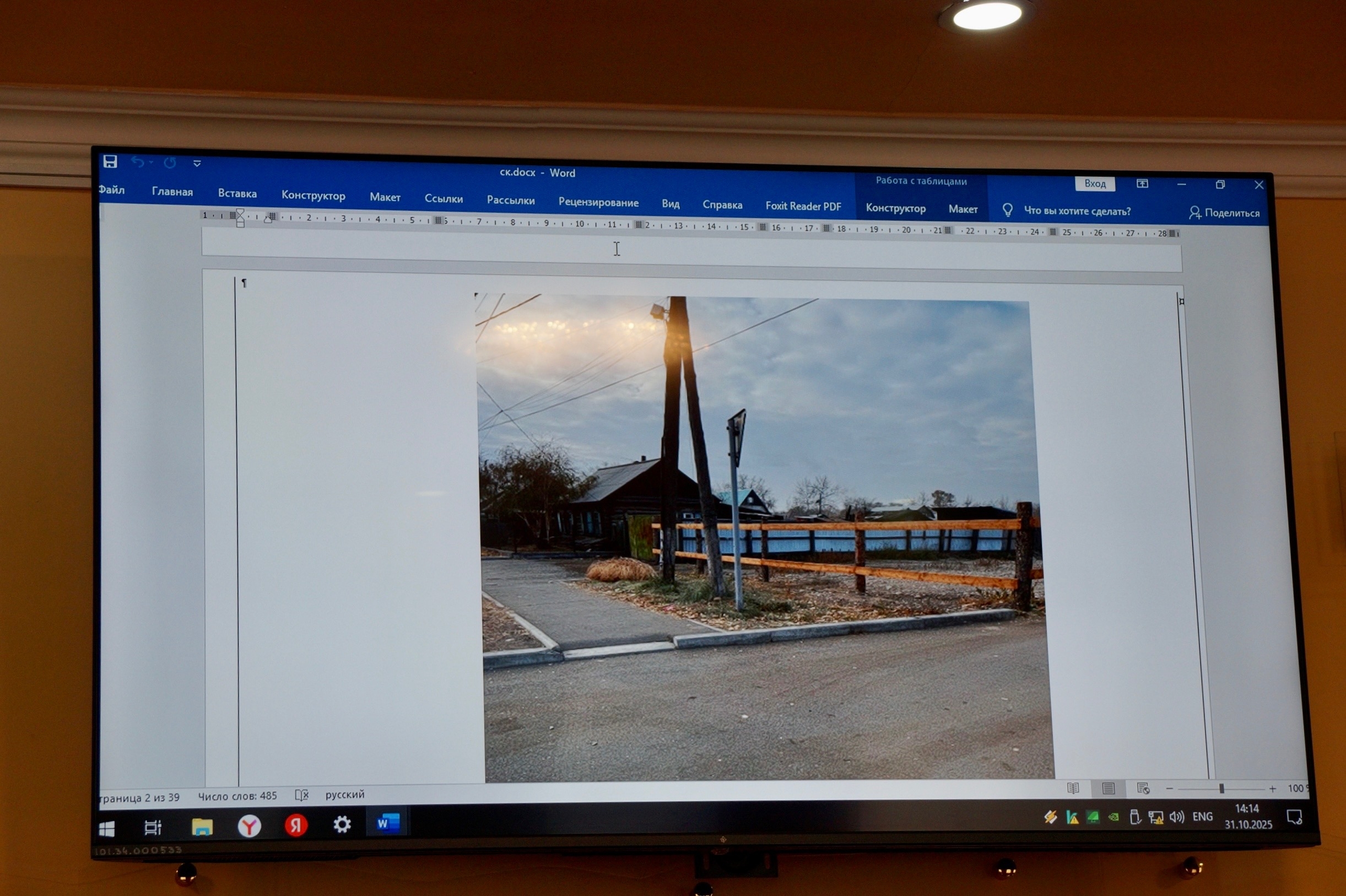This screenshot has height=896, width=1346.
Task: Open Yandex Browser from the taskbar
Action: pyautogui.click(x=249, y=825)
